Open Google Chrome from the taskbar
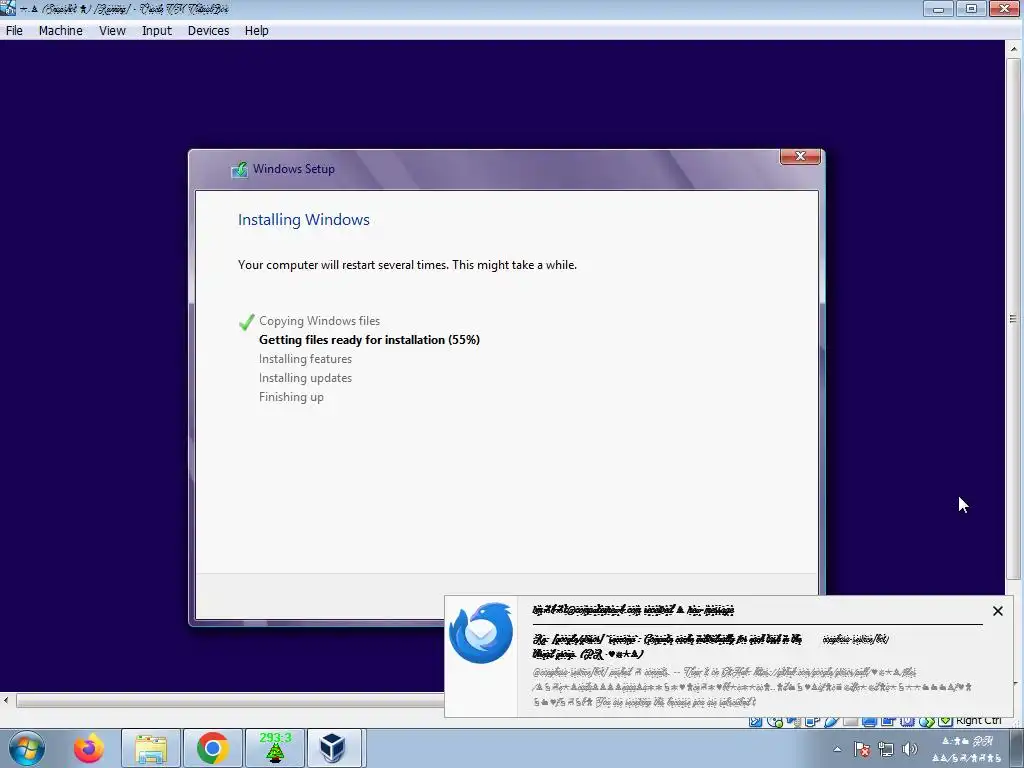This screenshot has height=768, width=1024. (x=212, y=748)
